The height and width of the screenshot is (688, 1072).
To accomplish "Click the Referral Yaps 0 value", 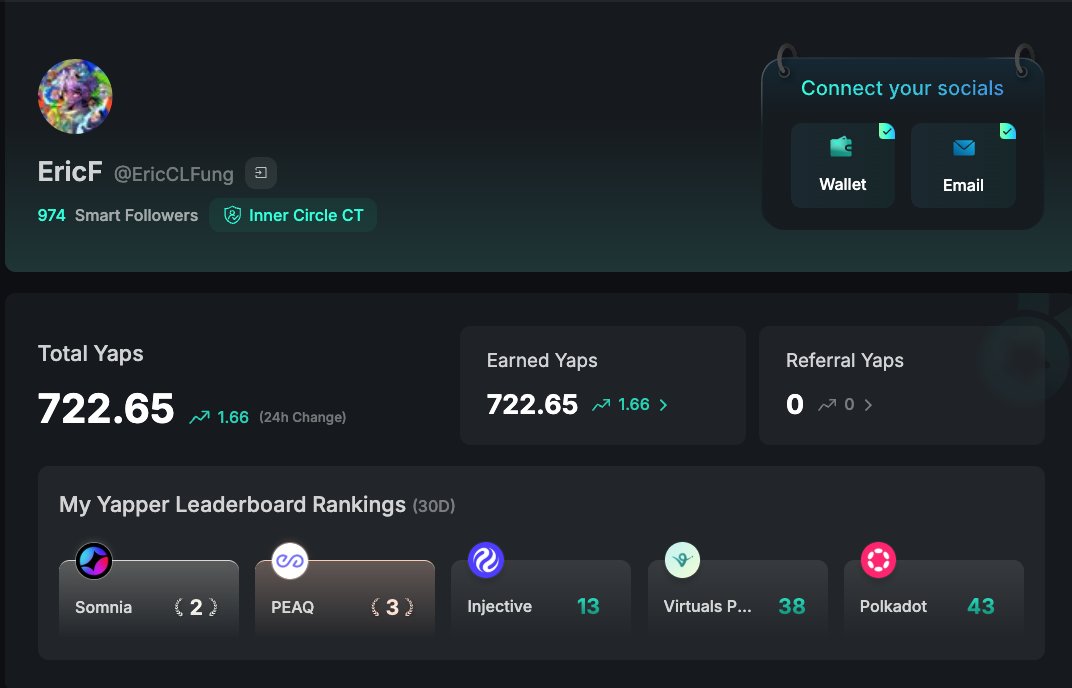I will click(794, 404).
